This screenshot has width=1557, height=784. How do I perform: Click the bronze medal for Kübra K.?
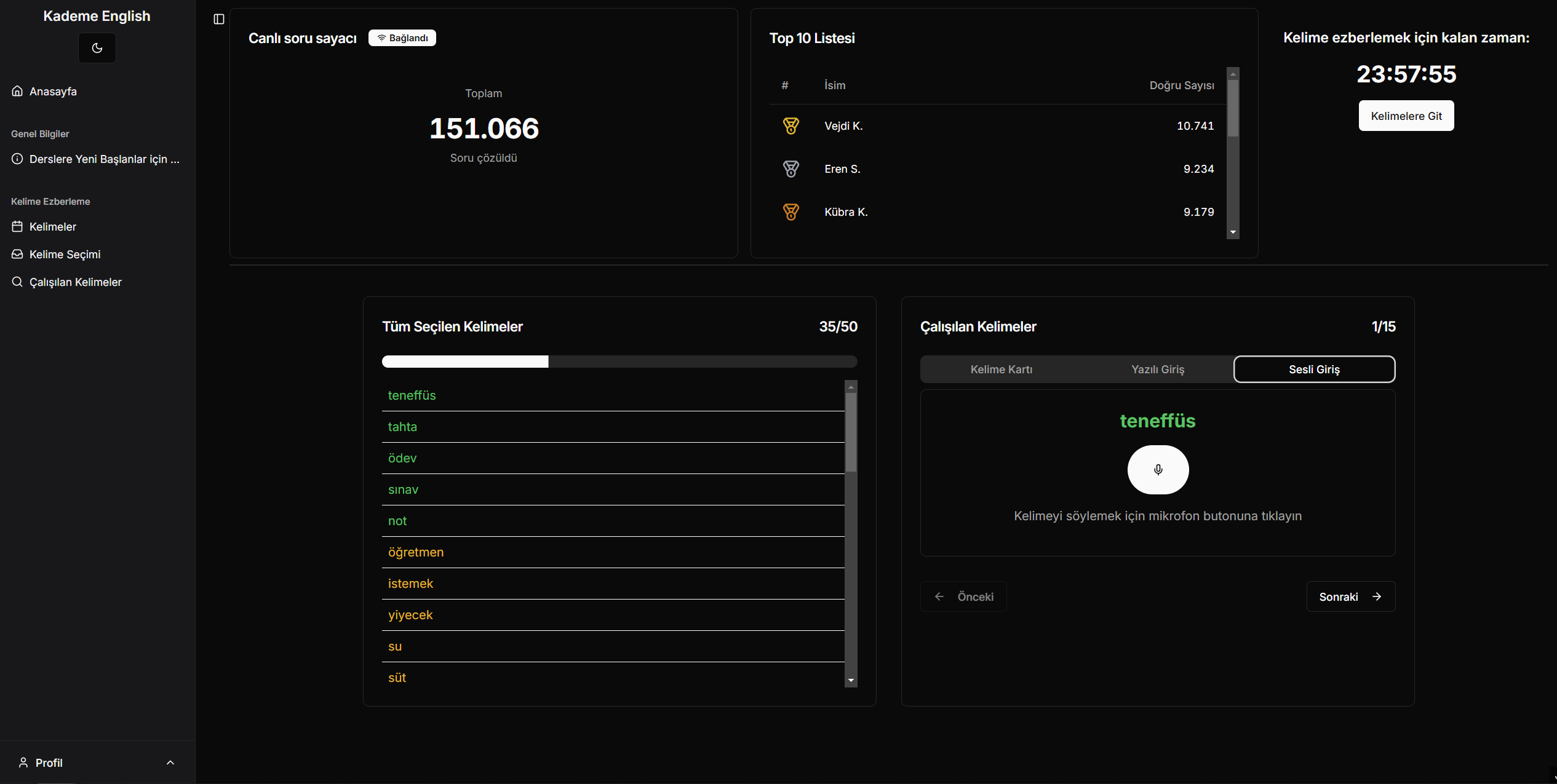790,212
